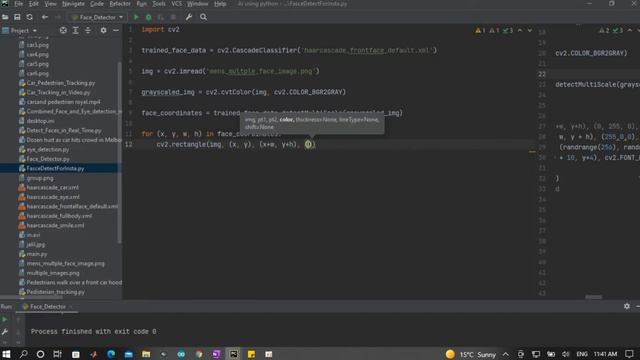Open File Explorer from the taskbar
The height and width of the screenshot is (360, 640).
pos(146,354)
